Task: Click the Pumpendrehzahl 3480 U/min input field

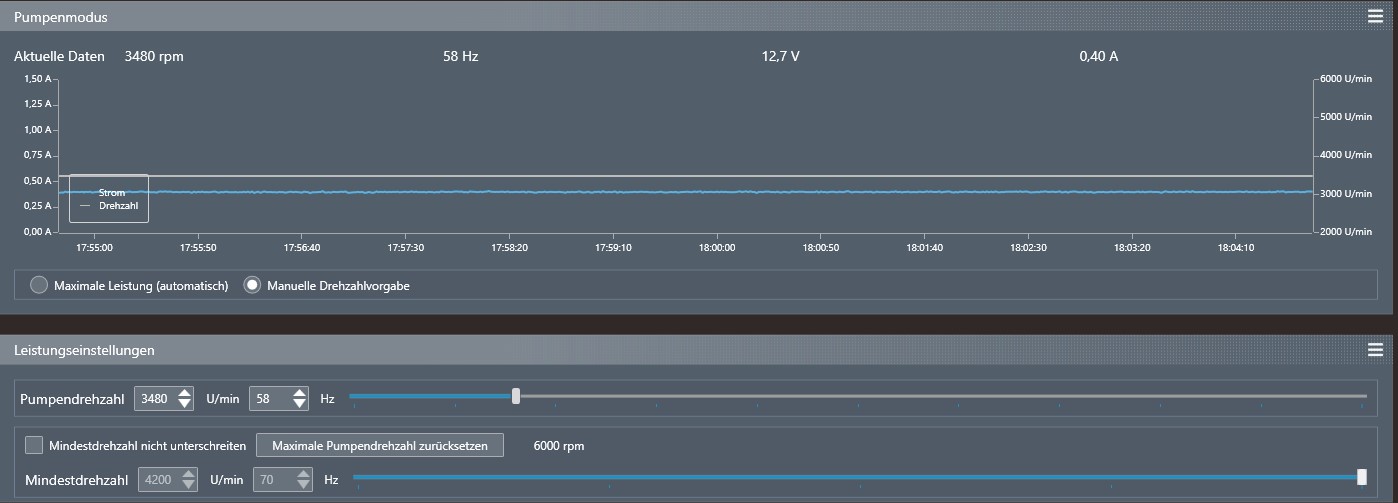Action: 155,398
